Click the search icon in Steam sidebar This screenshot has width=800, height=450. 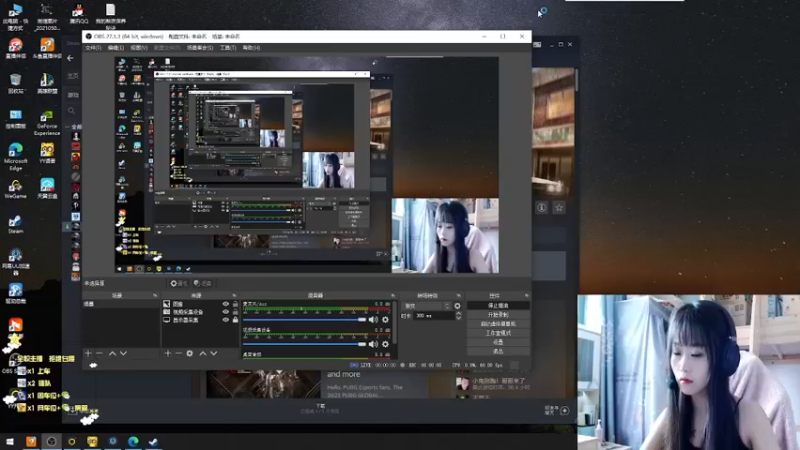(71, 111)
